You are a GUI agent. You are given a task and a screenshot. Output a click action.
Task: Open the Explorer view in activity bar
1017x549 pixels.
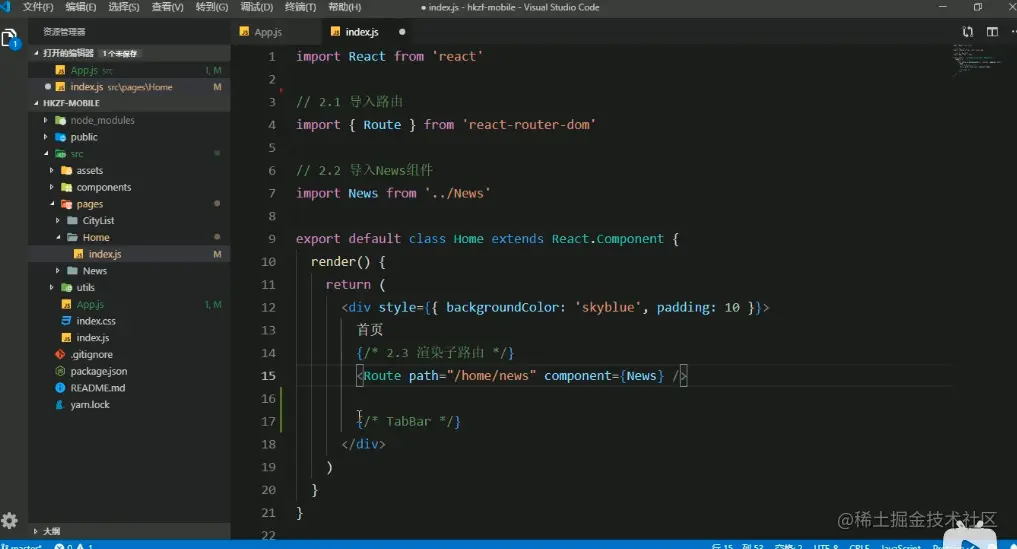click(x=10, y=39)
